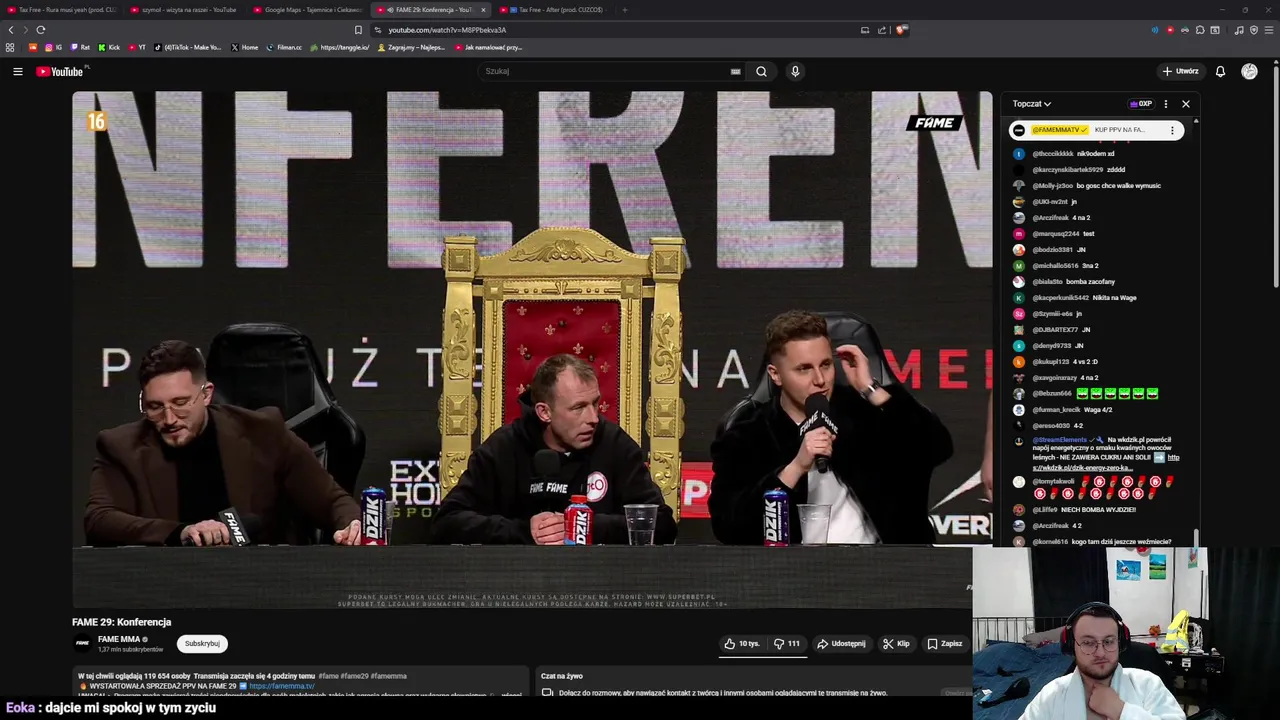Open the IG bookmark
Screen dimensions: 1280x720
point(53,47)
